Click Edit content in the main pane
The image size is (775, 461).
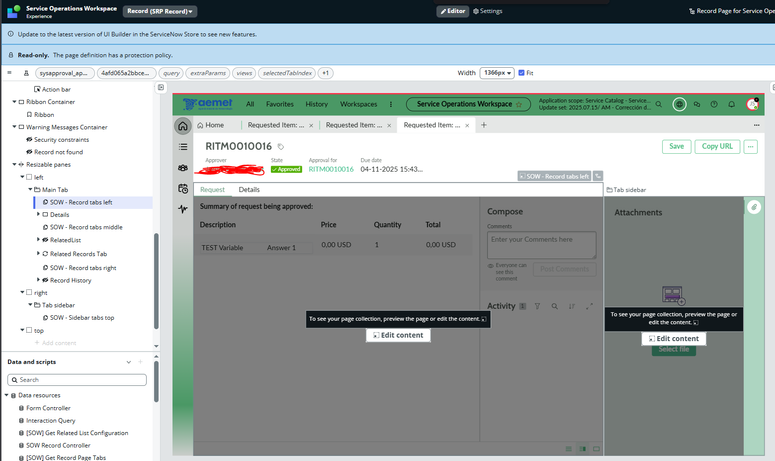[398, 335]
